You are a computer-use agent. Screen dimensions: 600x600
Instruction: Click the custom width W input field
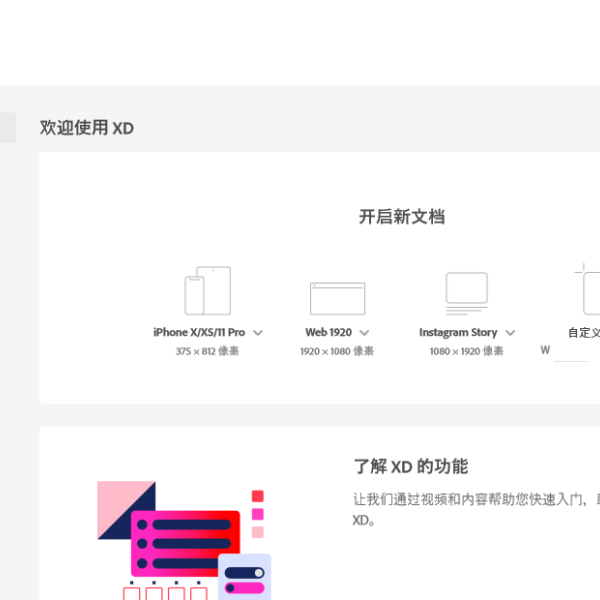coord(571,352)
